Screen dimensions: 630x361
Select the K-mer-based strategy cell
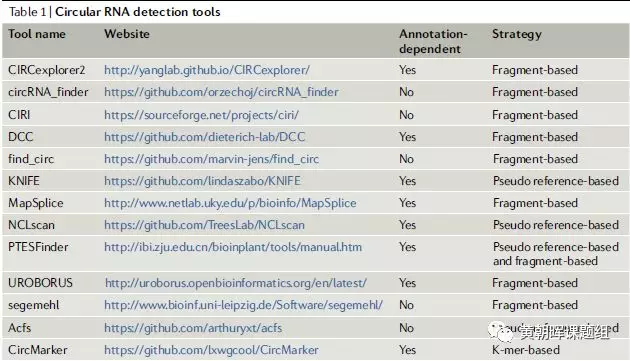[x=526, y=350]
